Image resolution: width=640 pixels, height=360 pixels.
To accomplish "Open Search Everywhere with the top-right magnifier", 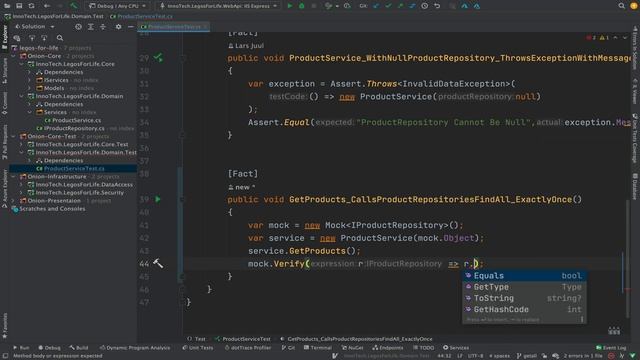I will [x=621, y=6].
